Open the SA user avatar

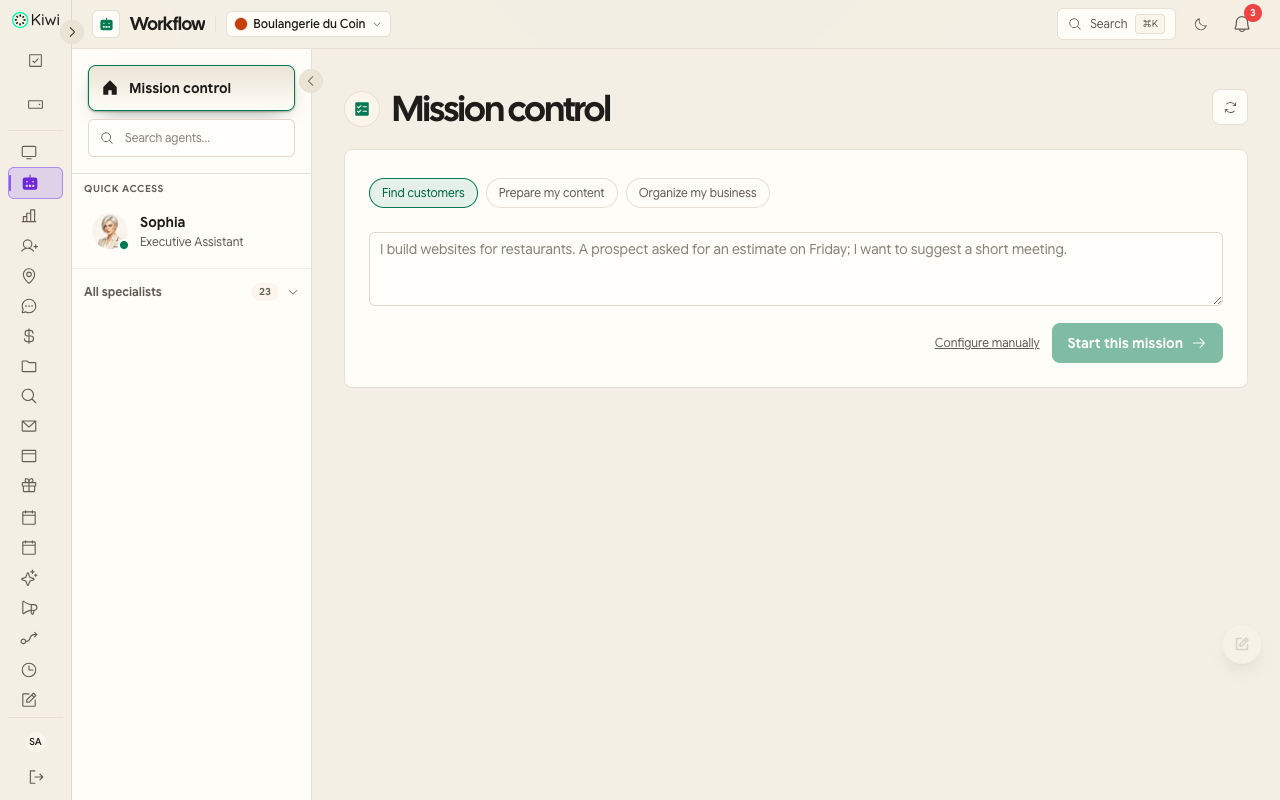coord(36,742)
